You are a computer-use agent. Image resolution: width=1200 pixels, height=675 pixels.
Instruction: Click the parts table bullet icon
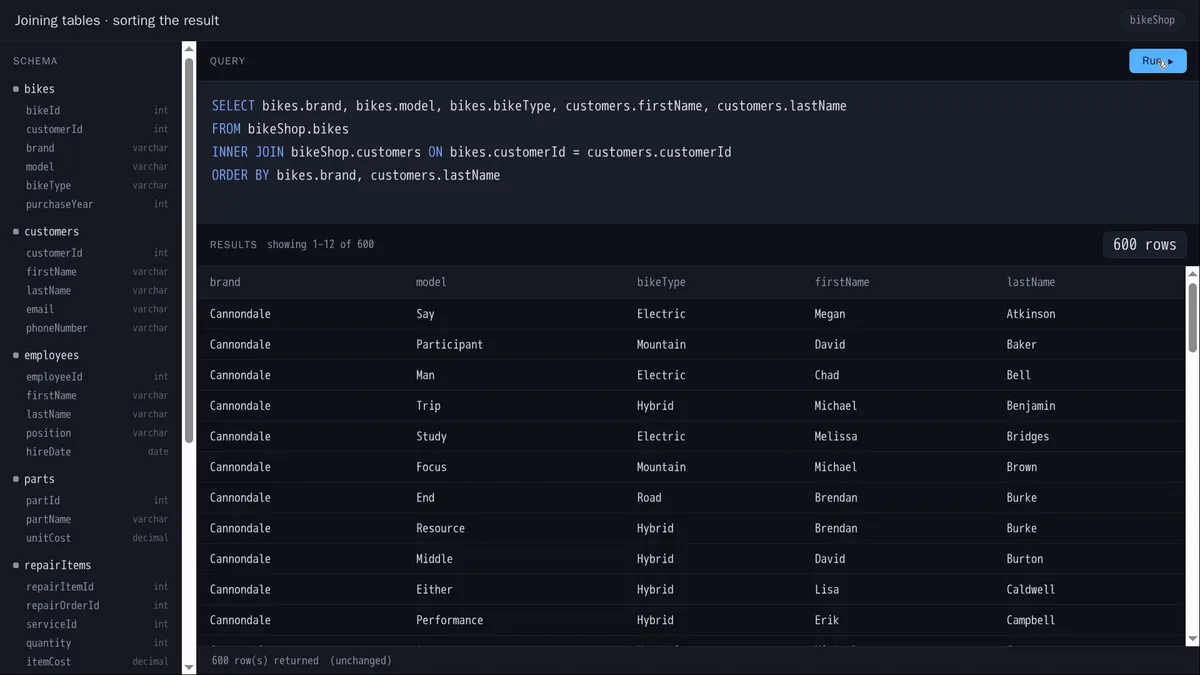pos(16,479)
